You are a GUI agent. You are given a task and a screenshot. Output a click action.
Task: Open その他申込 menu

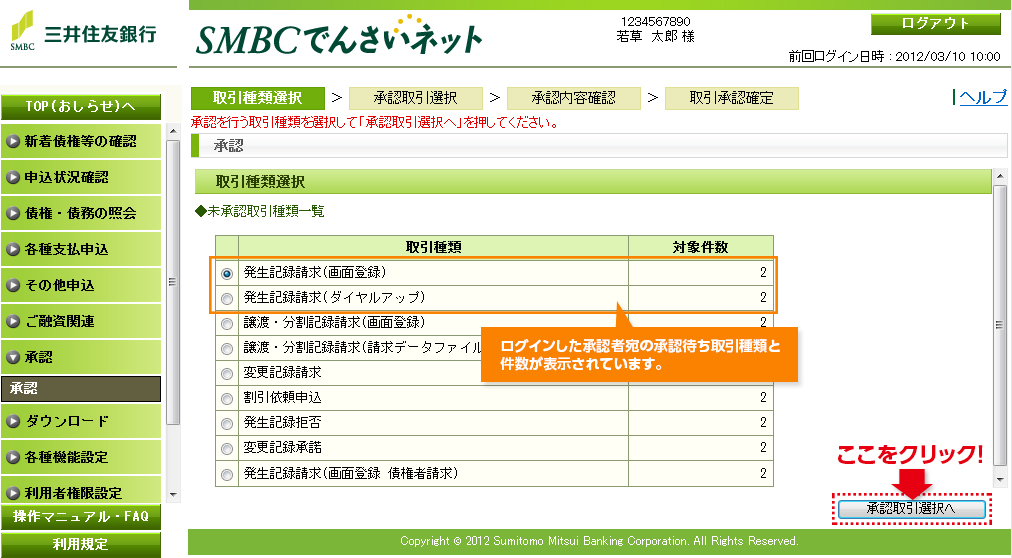coord(81,285)
